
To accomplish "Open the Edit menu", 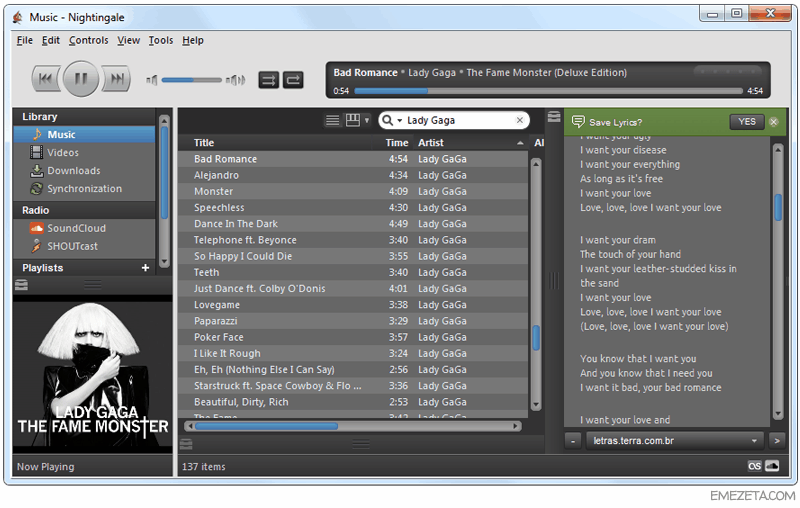I will (x=51, y=40).
